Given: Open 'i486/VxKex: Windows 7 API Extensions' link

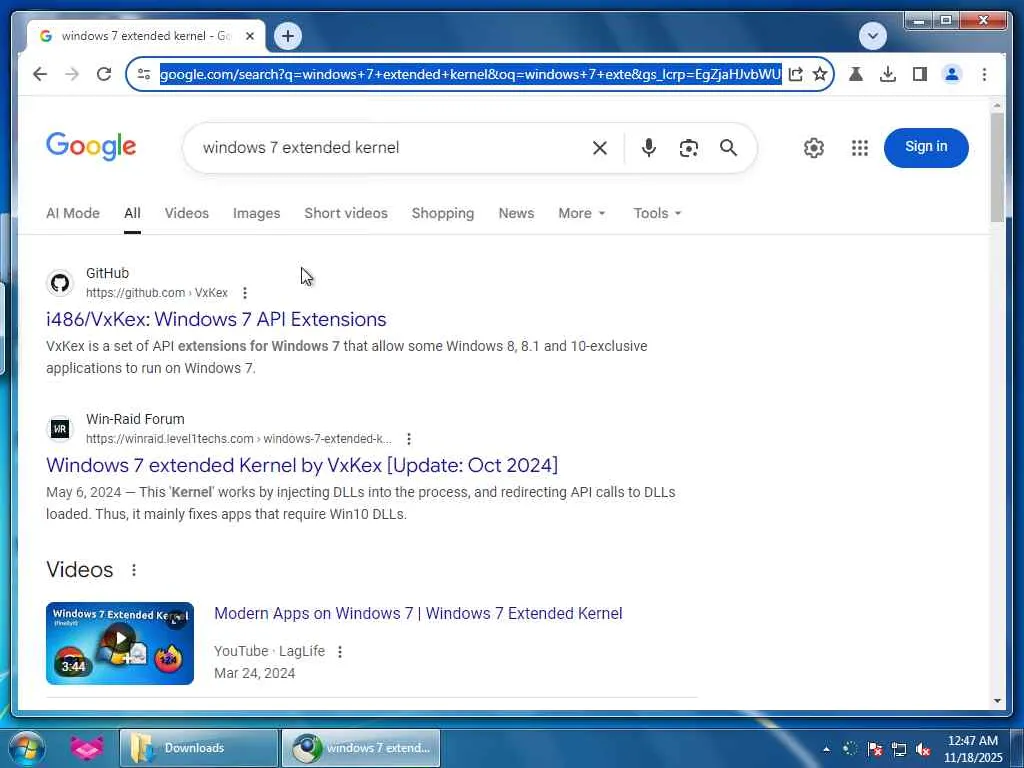Looking at the screenshot, I should pos(216,319).
